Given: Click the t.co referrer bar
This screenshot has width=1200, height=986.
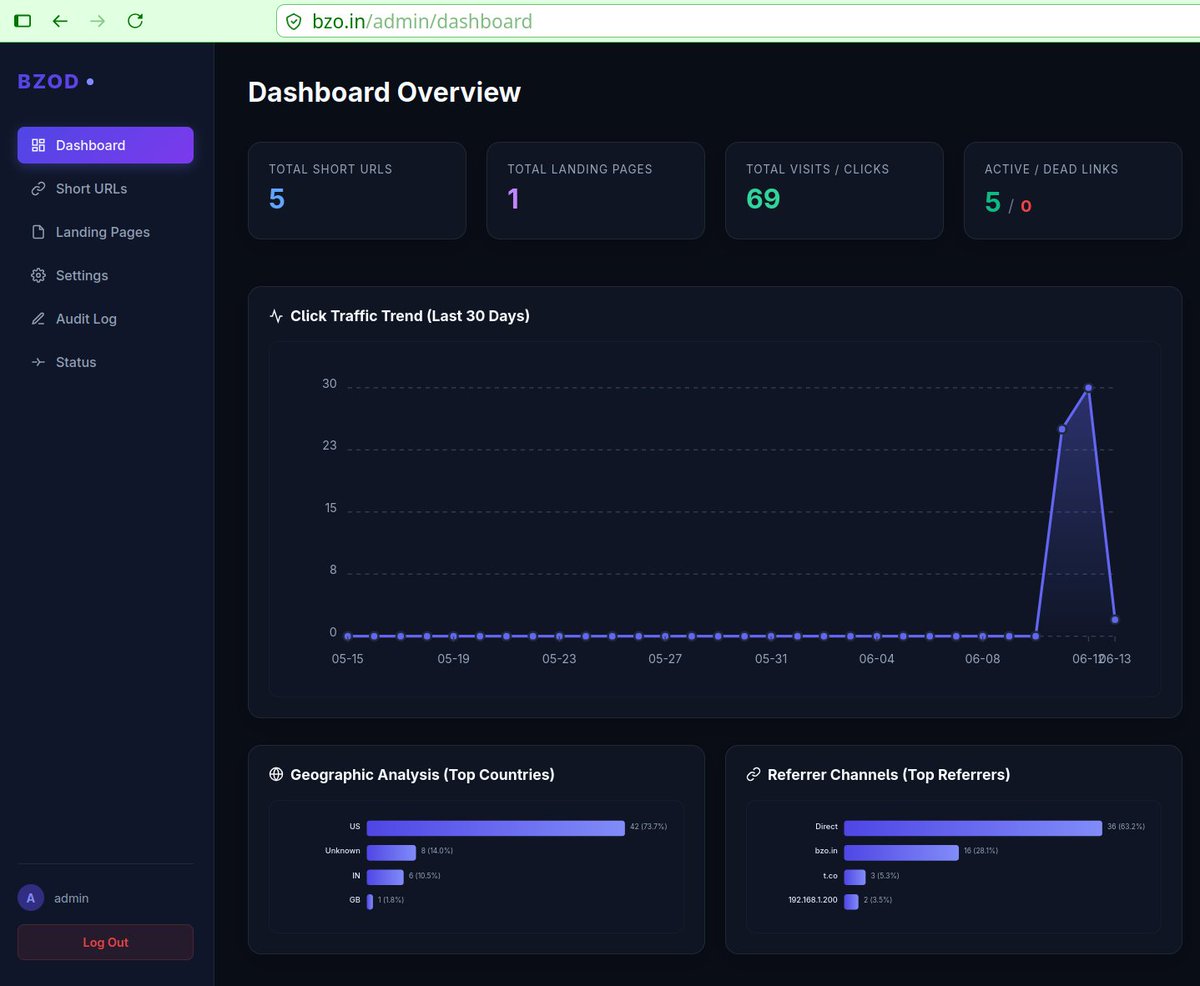Looking at the screenshot, I should pyautogui.click(x=855, y=877).
